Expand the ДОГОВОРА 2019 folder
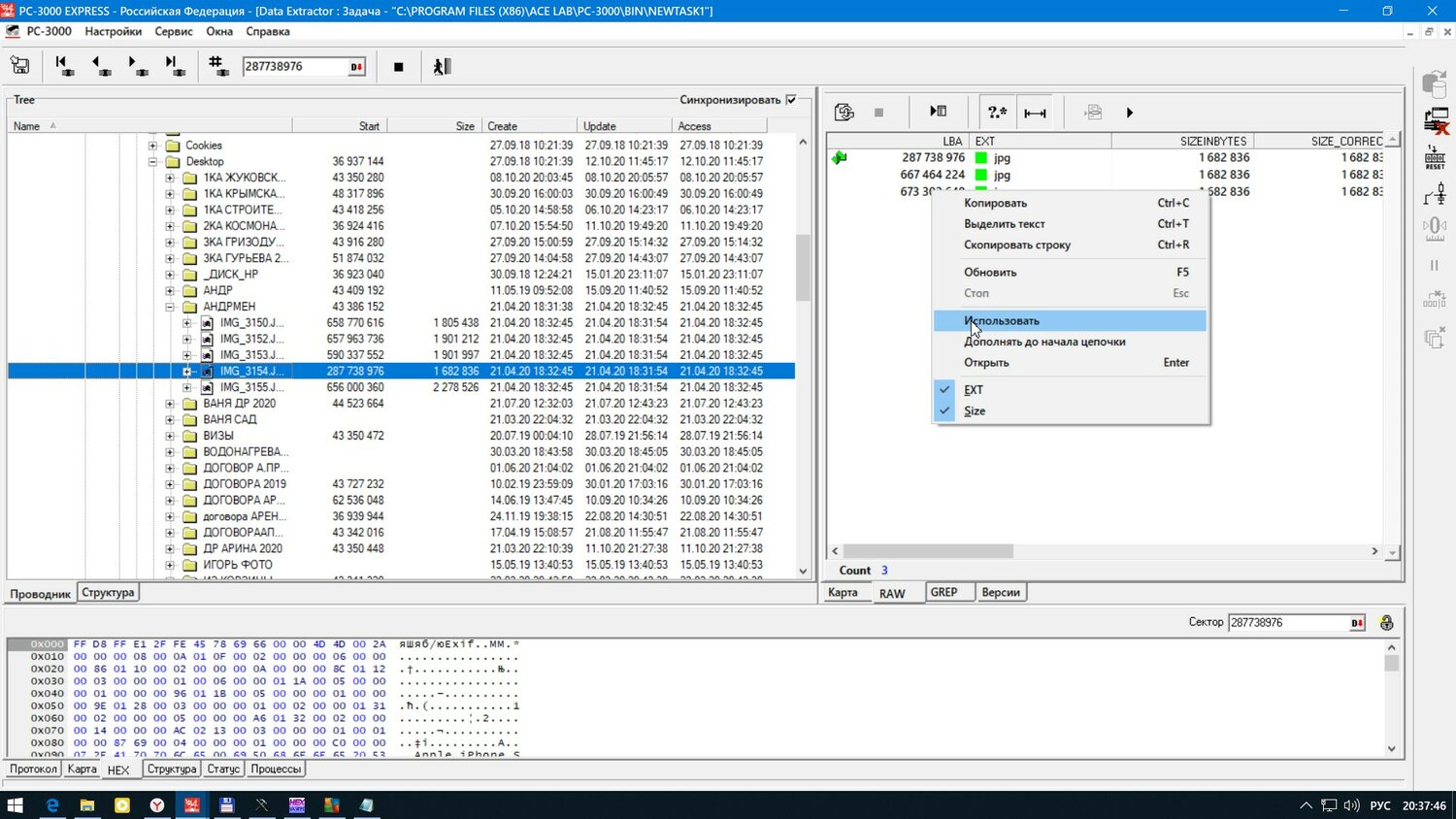The image size is (1456, 819). 170,484
